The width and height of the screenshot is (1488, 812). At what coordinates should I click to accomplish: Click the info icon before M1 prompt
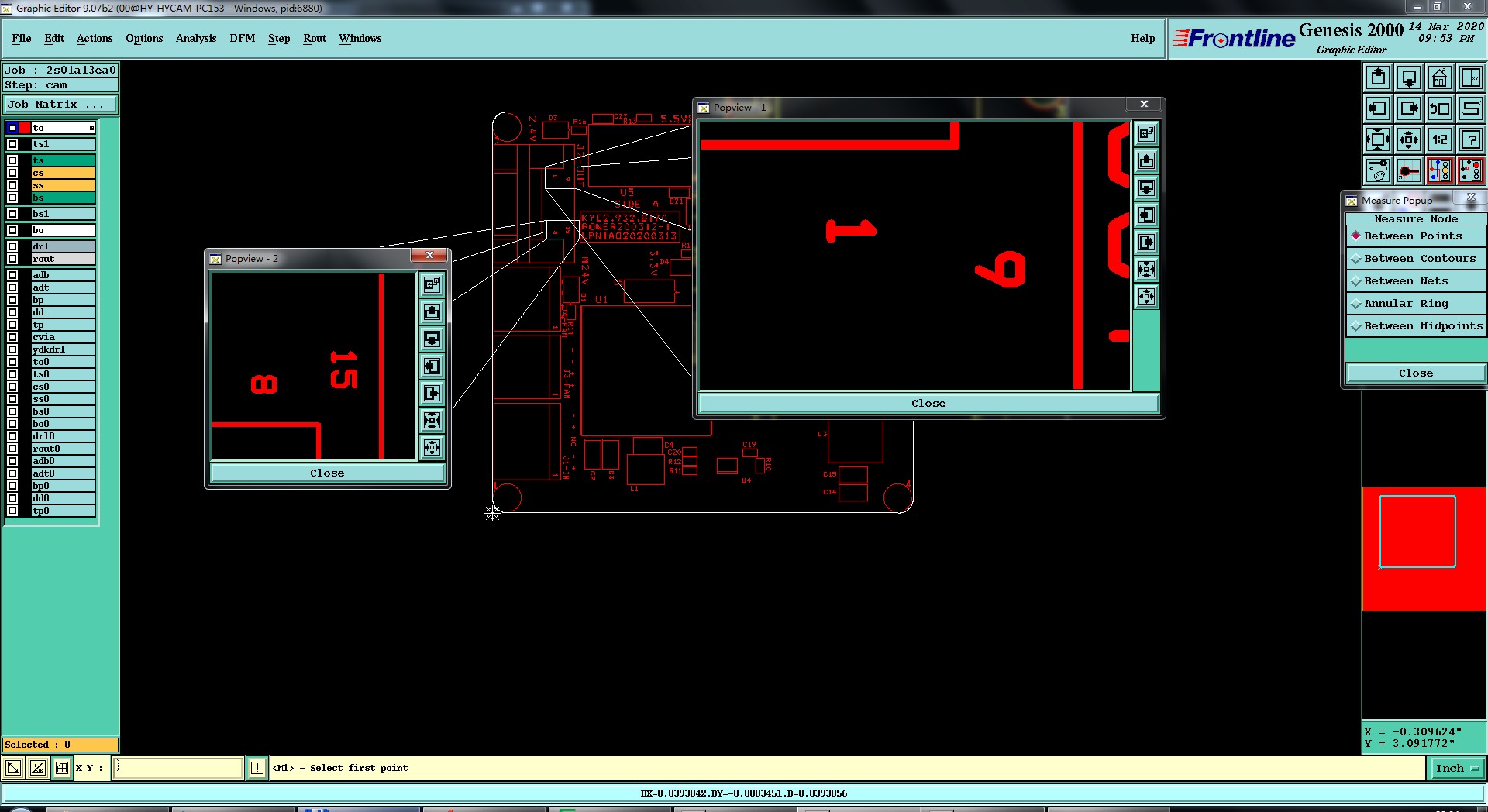click(257, 768)
